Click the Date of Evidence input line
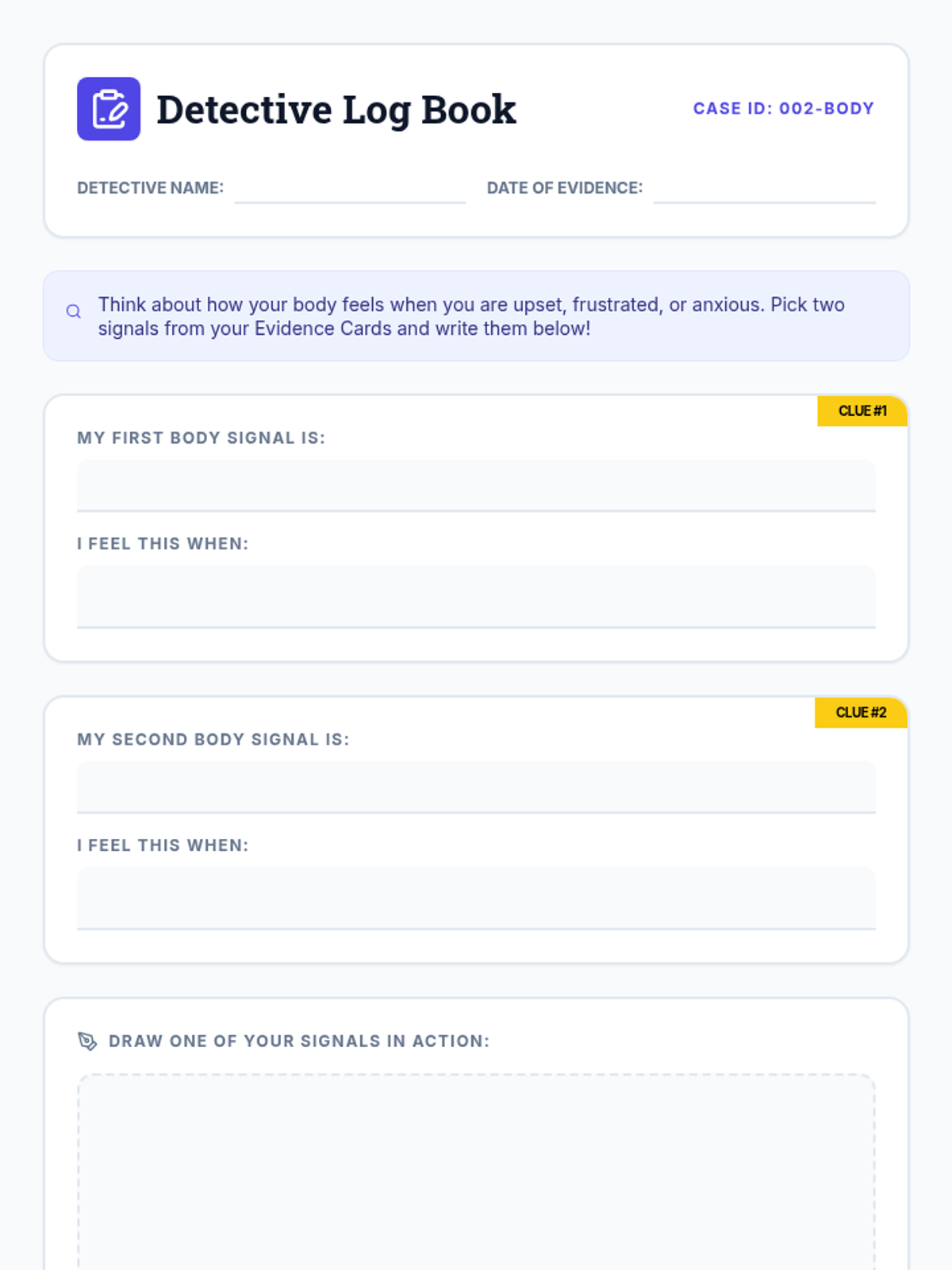952x1270 pixels. 764,190
